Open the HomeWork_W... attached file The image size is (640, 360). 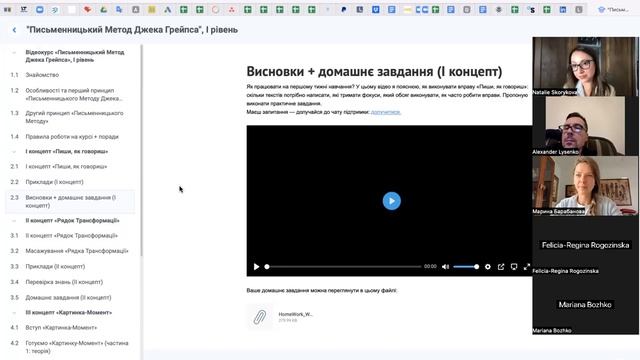click(x=295, y=314)
